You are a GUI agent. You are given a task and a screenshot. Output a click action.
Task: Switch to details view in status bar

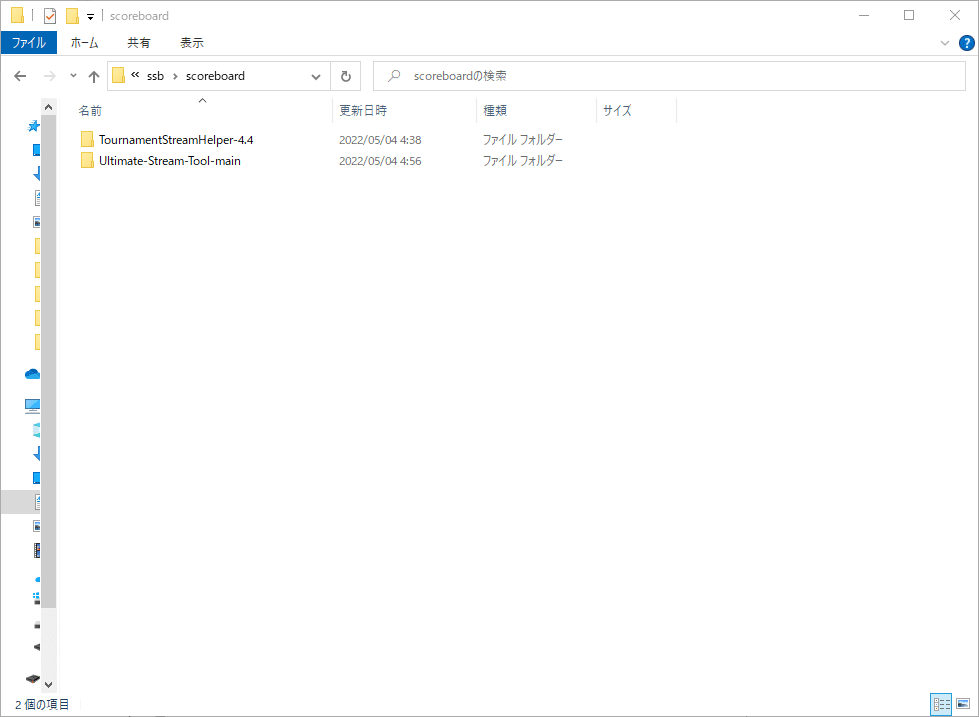942,705
